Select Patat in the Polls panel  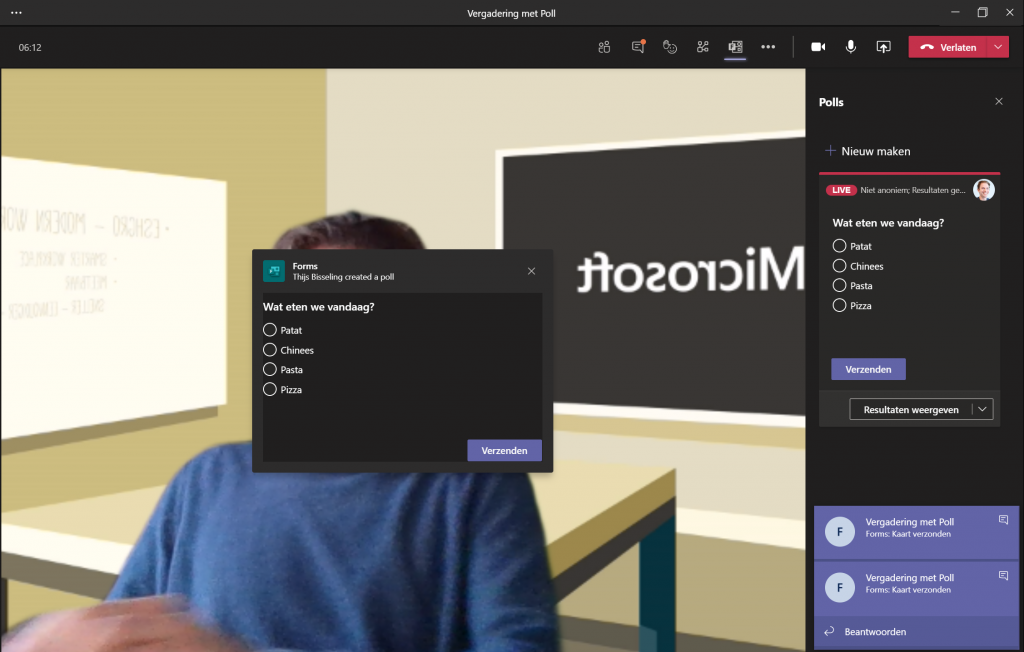click(x=839, y=246)
